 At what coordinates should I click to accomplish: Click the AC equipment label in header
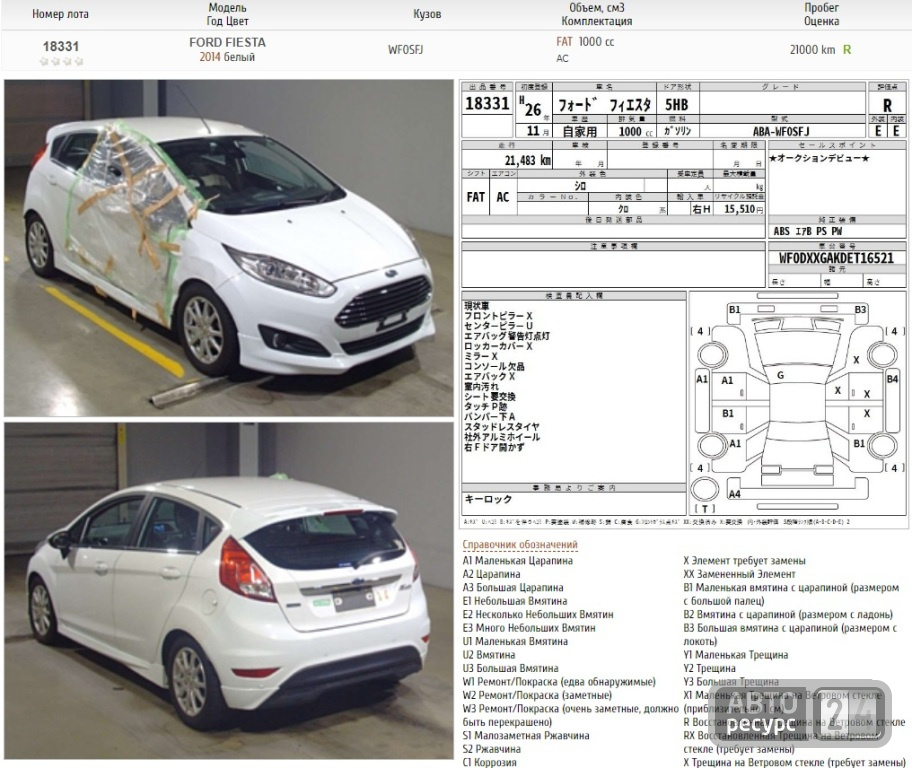[562, 58]
